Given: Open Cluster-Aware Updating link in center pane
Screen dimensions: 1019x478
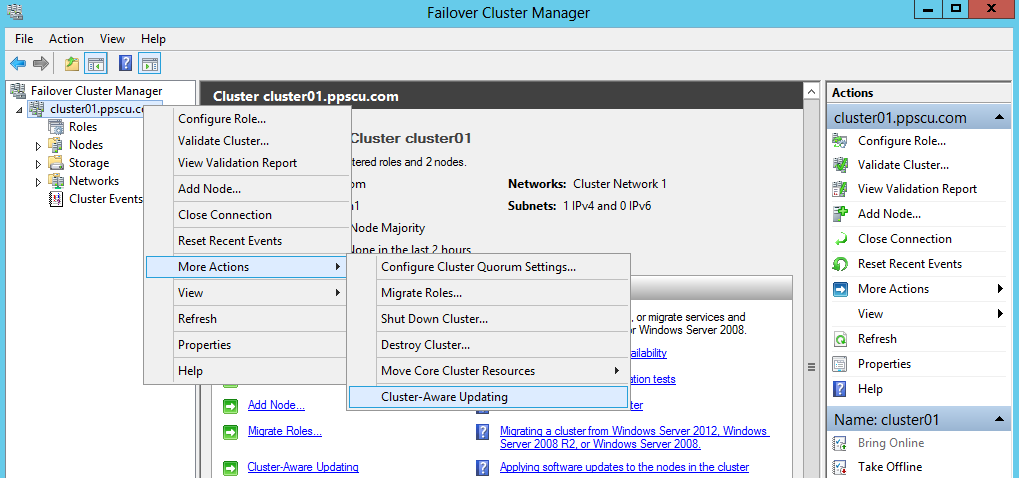Looking at the screenshot, I should (x=303, y=467).
